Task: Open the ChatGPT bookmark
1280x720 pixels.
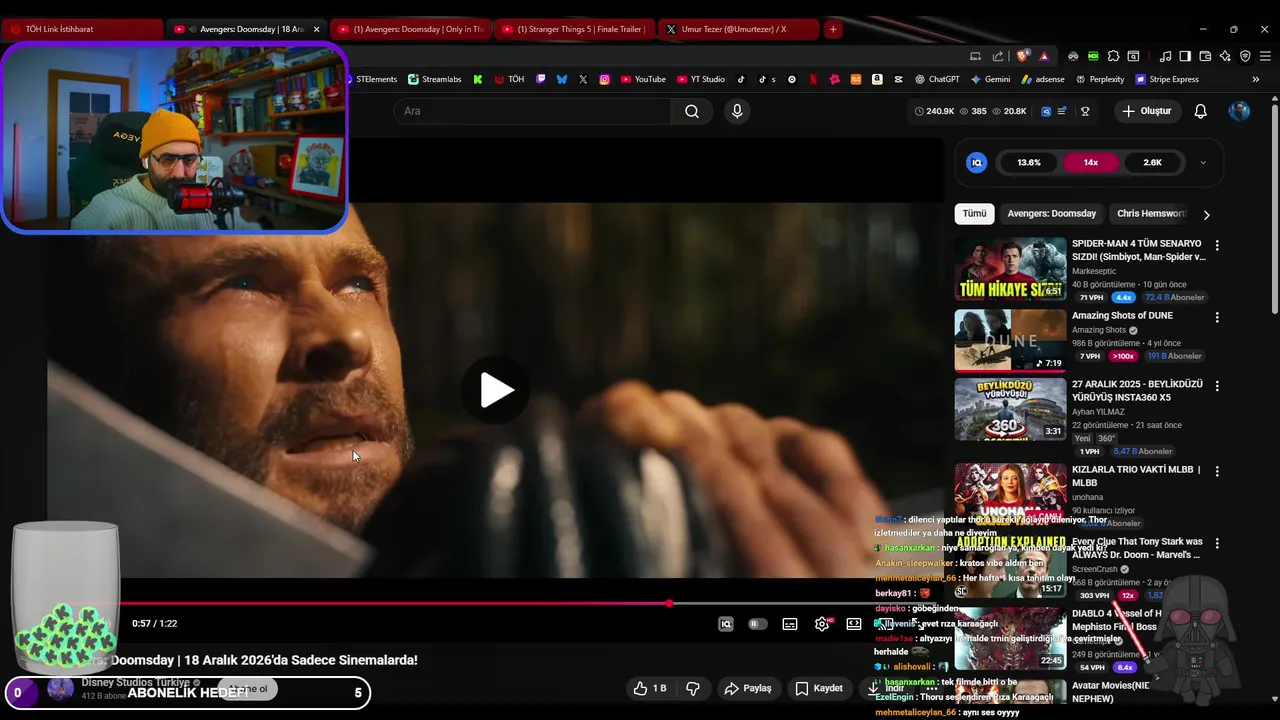Action: [x=936, y=79]
